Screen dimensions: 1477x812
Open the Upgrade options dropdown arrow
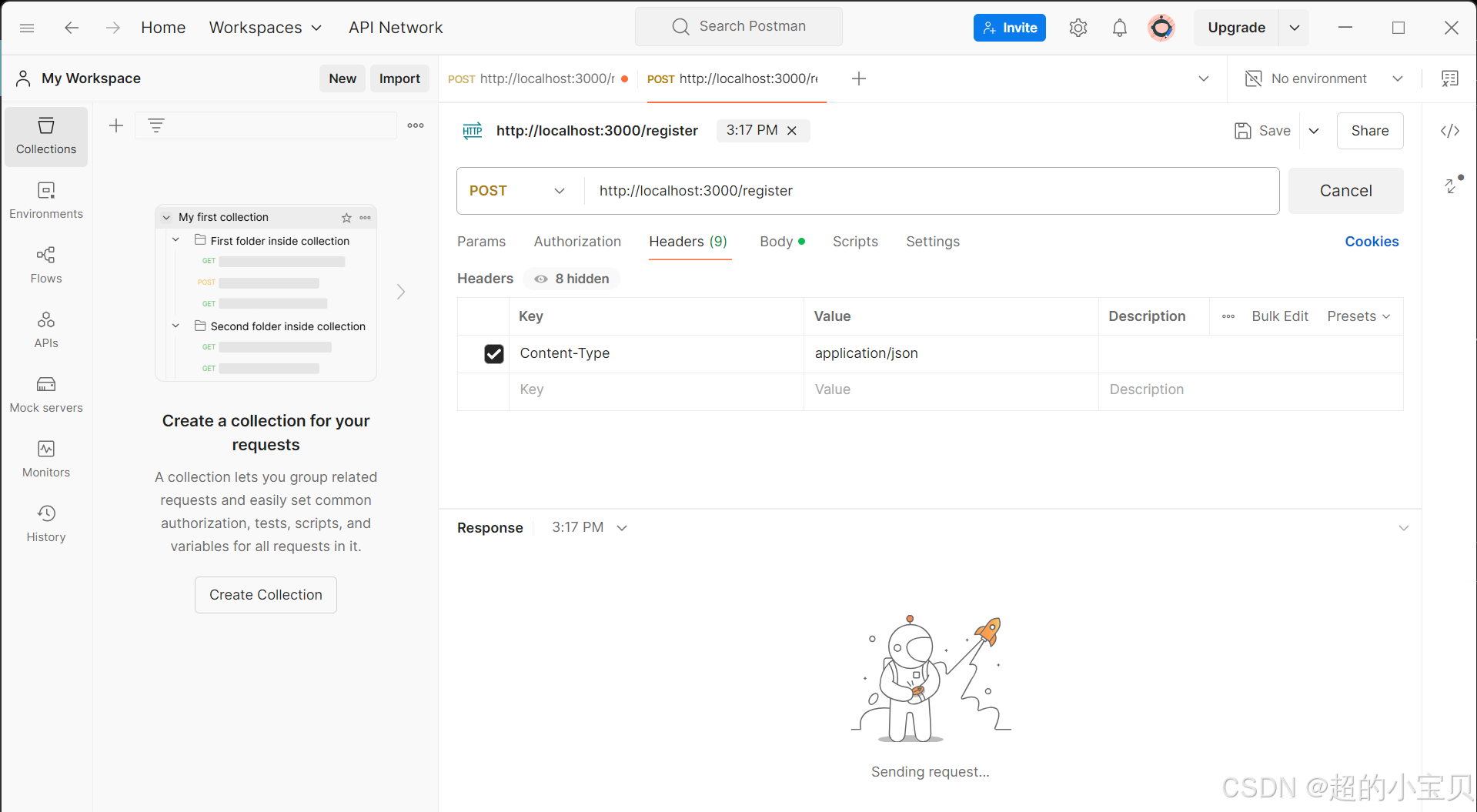(x=1295, y=28)
